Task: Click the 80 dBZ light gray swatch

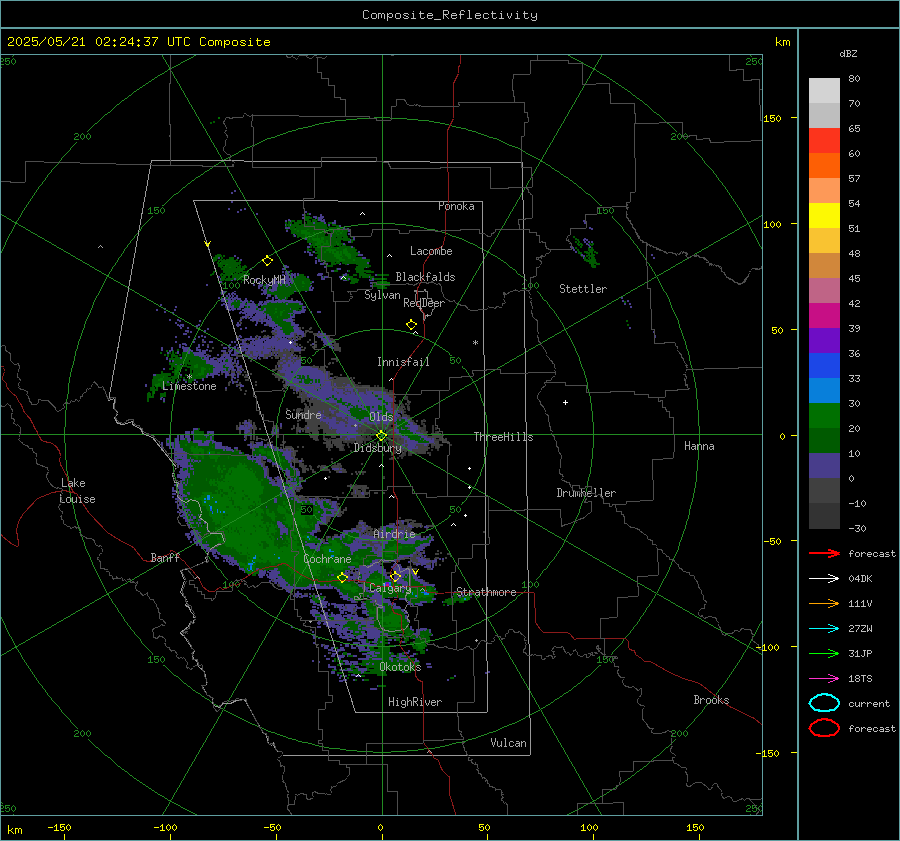Action: (824, 90)
